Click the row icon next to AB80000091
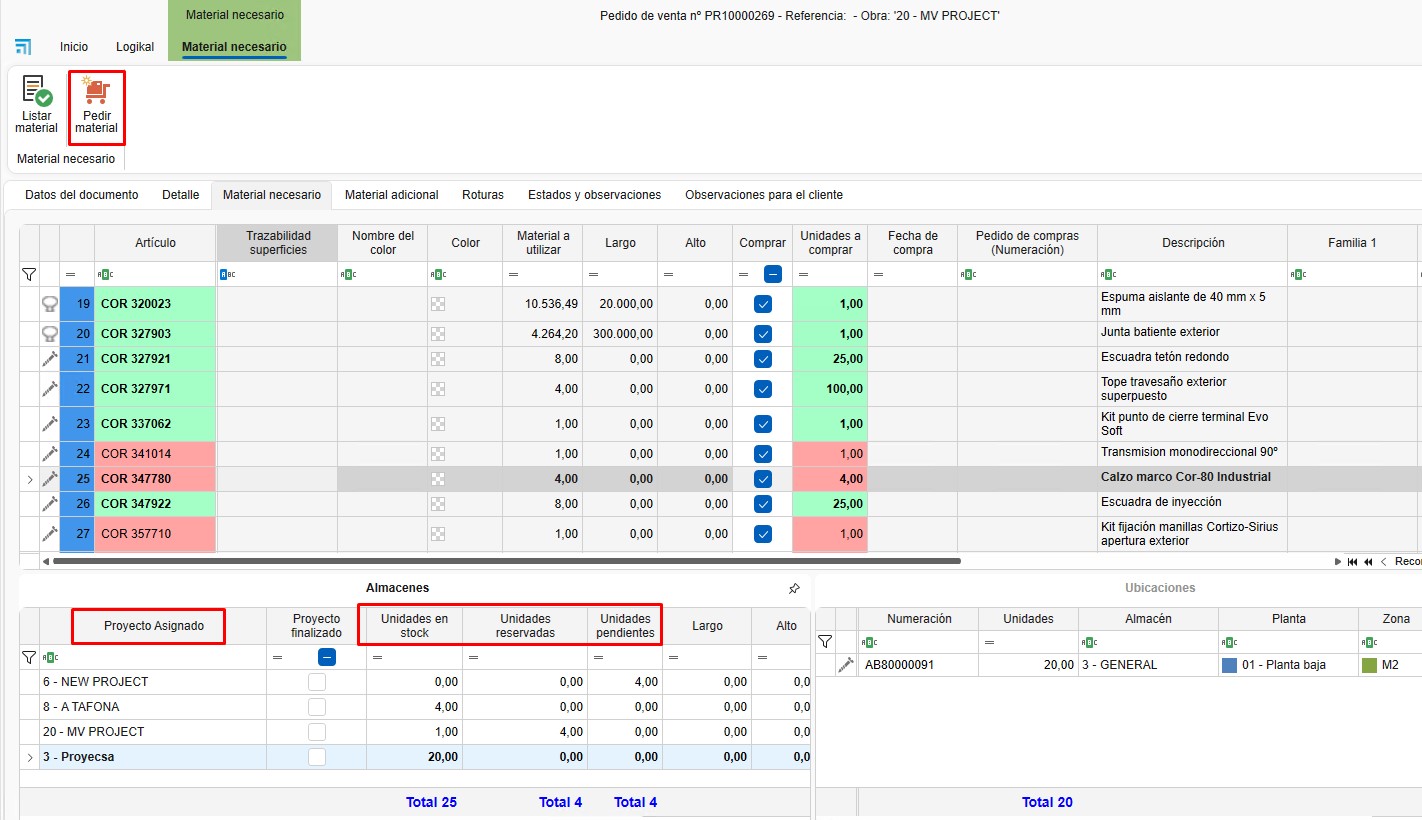1422x820 pixels. pos(846,664)
